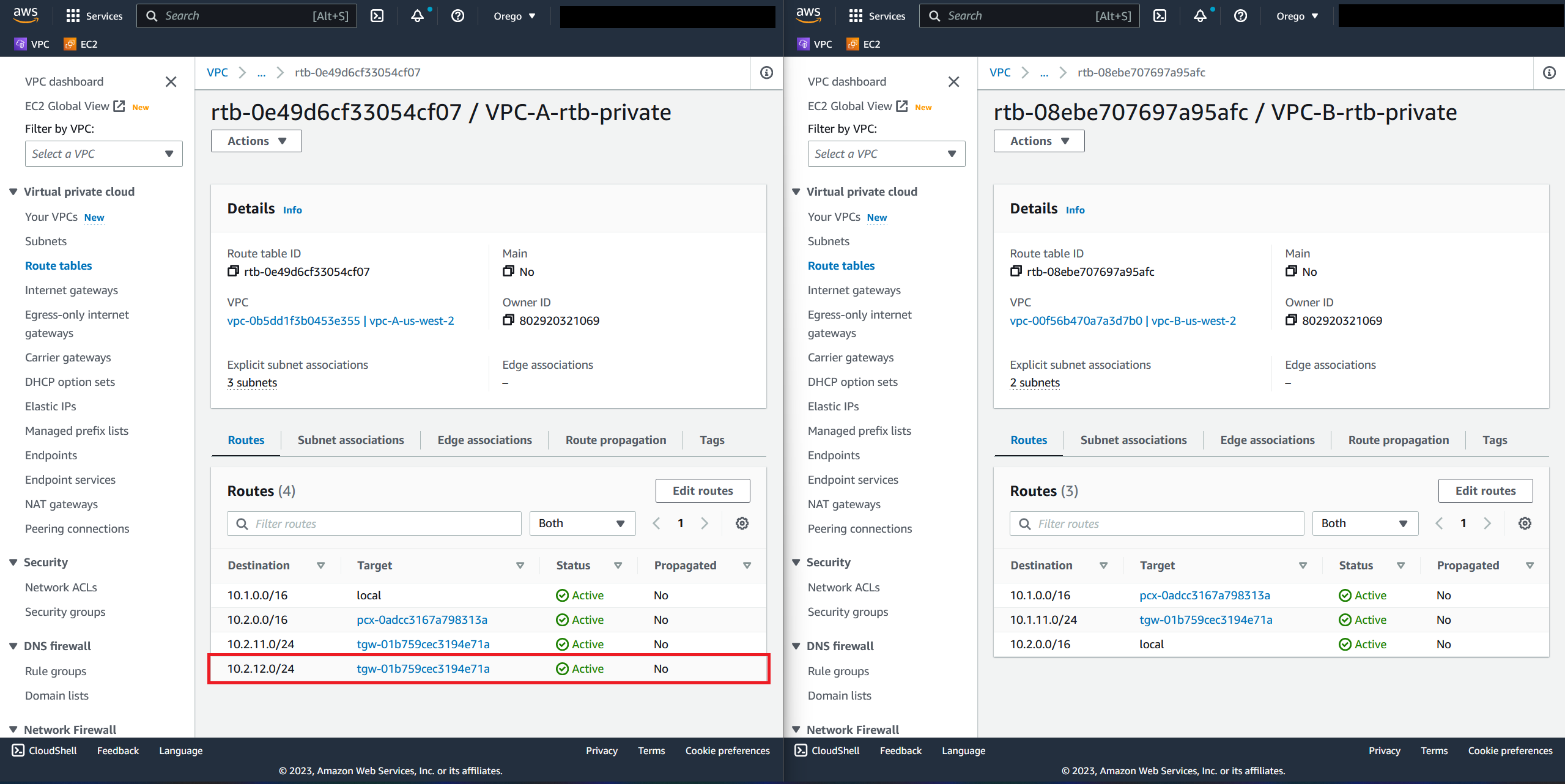The width and height of the screenshot is (1565, 784).
Task: Click the Filter routes search field
Action: click(x=374, y=523)
